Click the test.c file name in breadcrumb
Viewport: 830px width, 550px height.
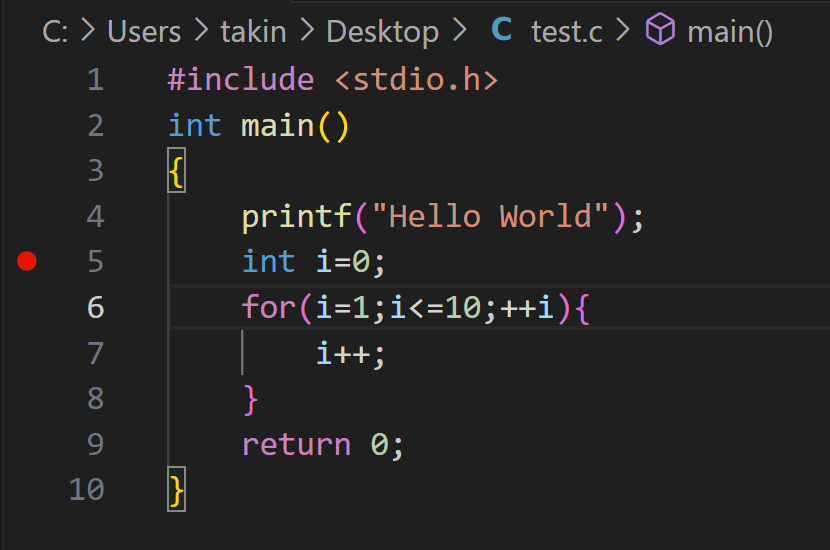[567, 32]
